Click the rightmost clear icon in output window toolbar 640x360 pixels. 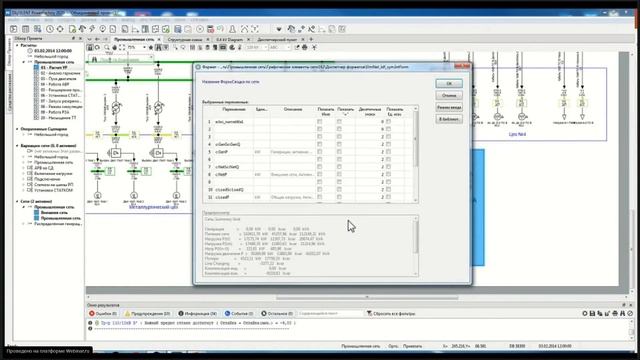pyautogui.click(x=630, y=313)
